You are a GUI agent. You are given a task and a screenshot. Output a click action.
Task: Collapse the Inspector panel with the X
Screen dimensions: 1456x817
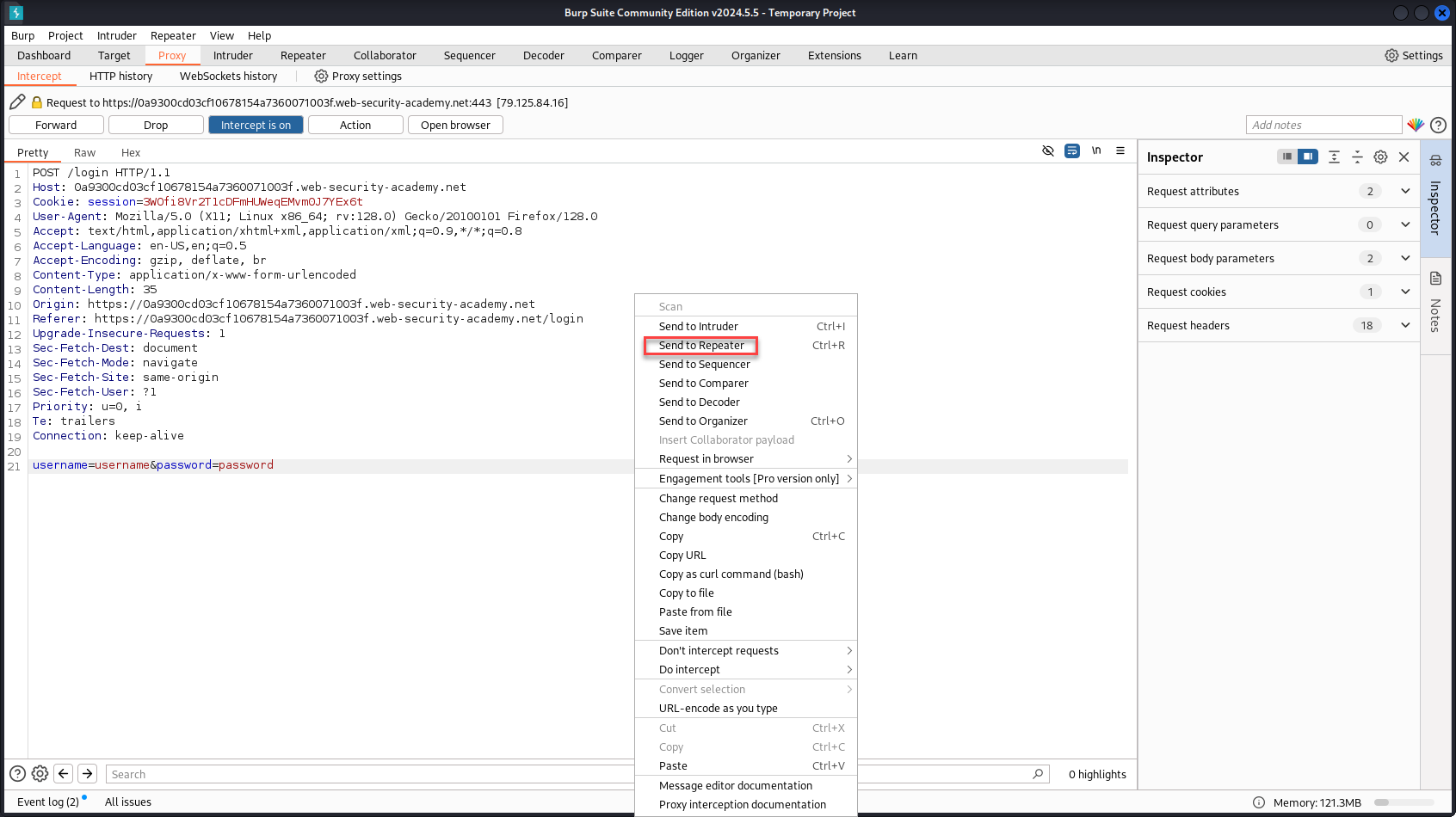coord(1404,157)
